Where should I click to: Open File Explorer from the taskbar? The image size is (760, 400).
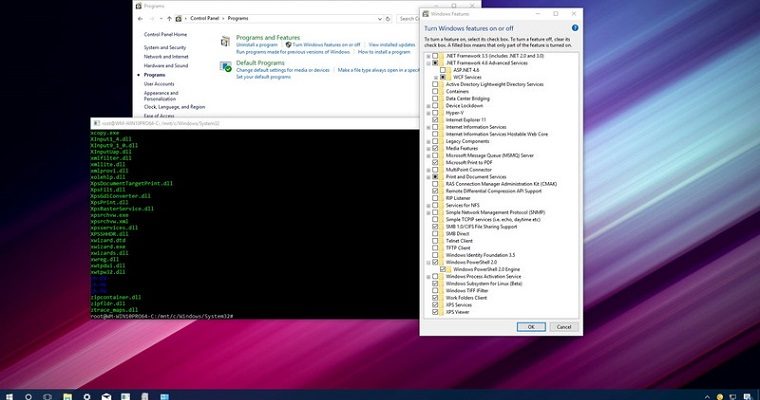[67, 397]
